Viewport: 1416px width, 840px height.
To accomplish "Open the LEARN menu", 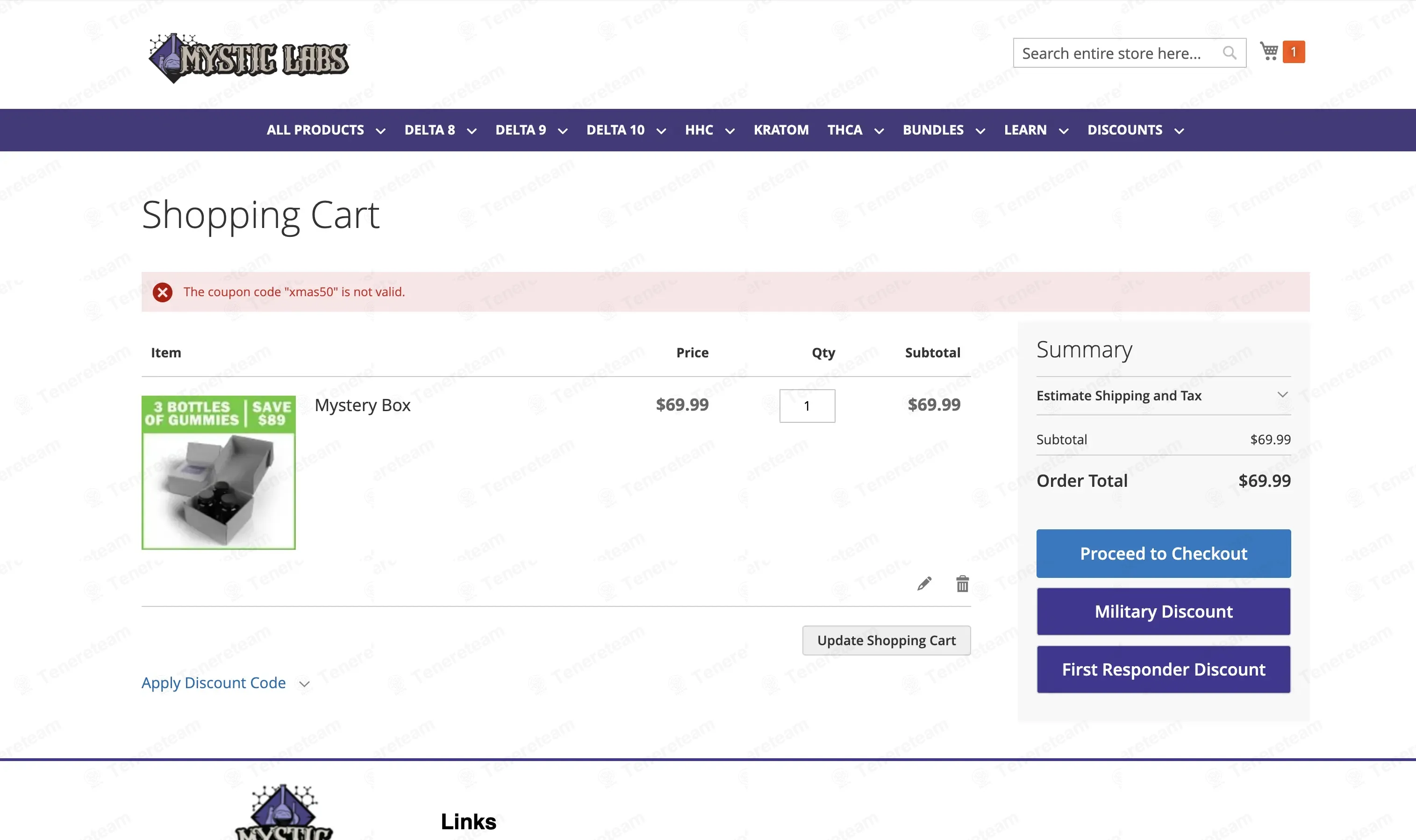I will [x=1025, y=130].
